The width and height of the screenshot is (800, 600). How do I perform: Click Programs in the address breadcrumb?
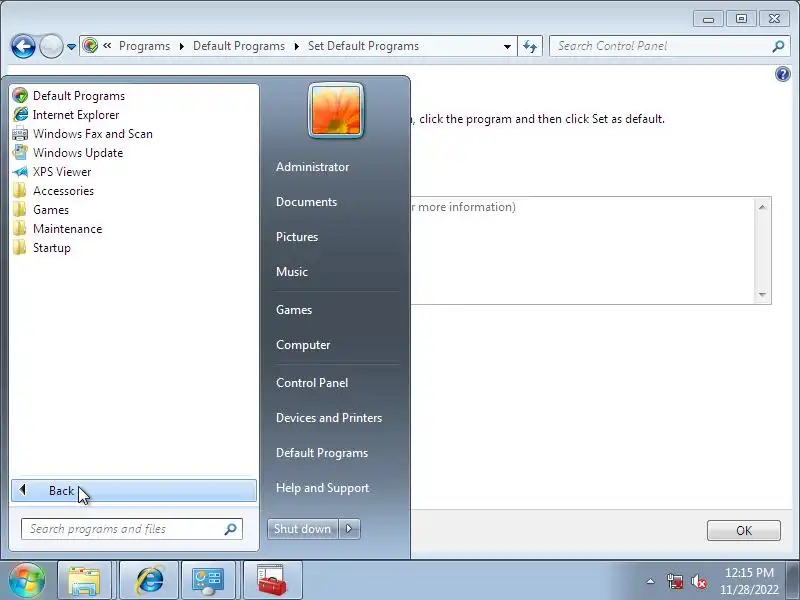[144, 46]
